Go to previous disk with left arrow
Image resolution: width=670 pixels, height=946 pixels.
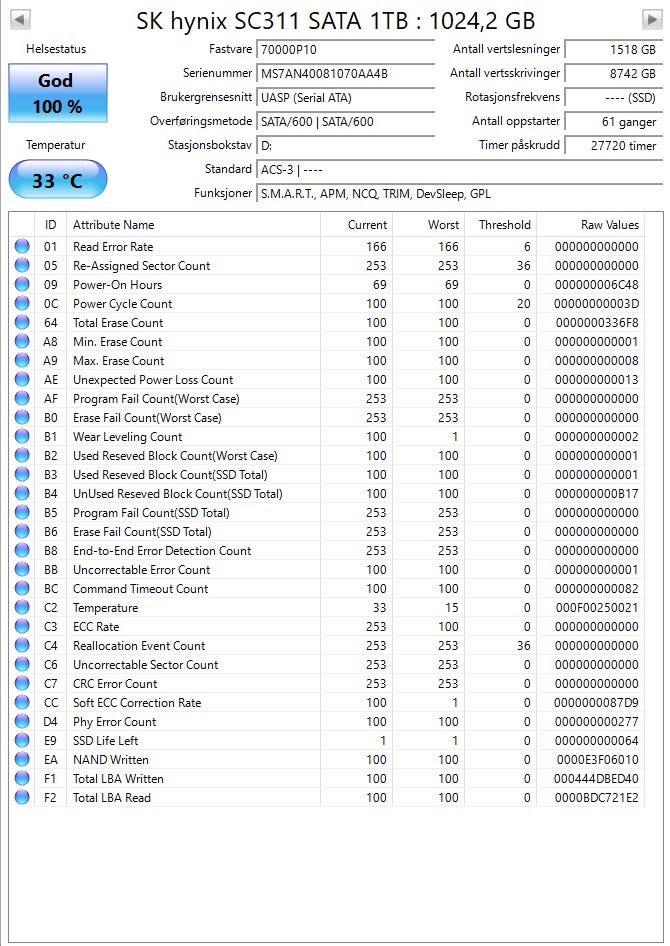click(x=20, y=19)
